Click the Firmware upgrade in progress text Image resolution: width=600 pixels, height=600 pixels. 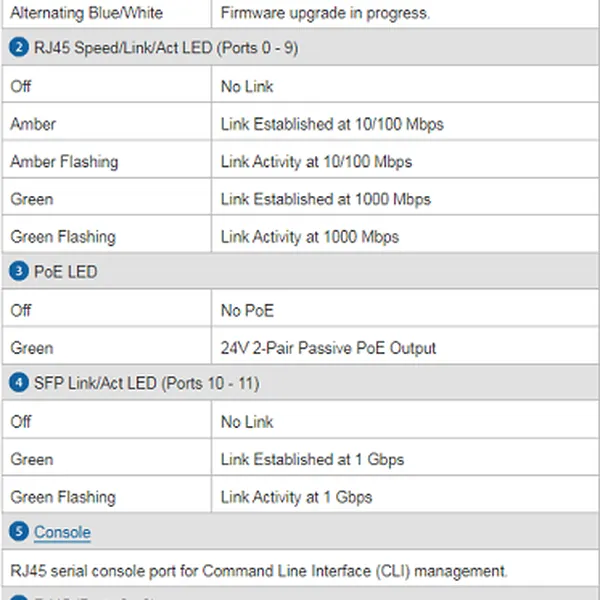coord(325,13)
